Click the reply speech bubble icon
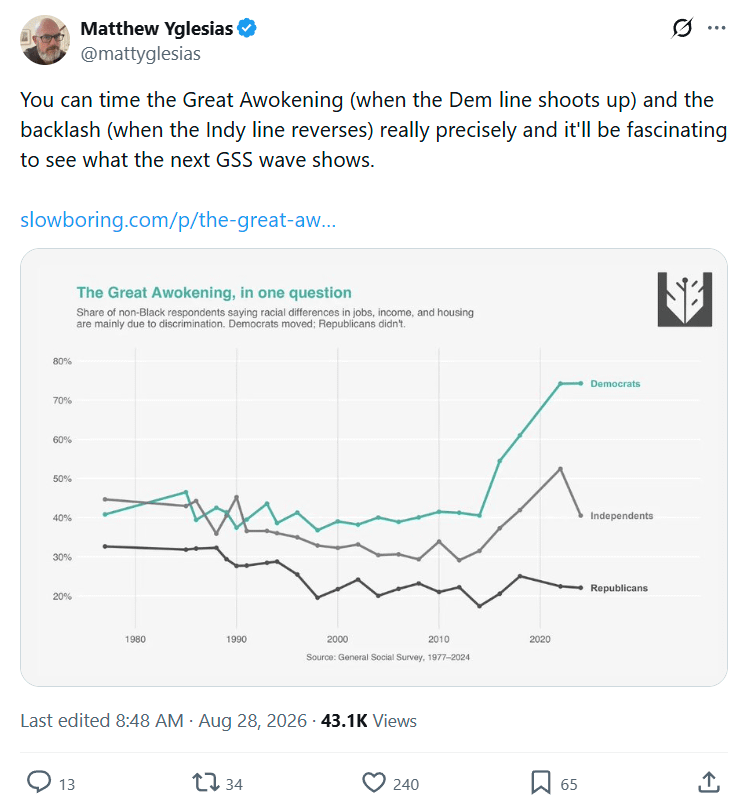748x807 pixels. [39, 782]
